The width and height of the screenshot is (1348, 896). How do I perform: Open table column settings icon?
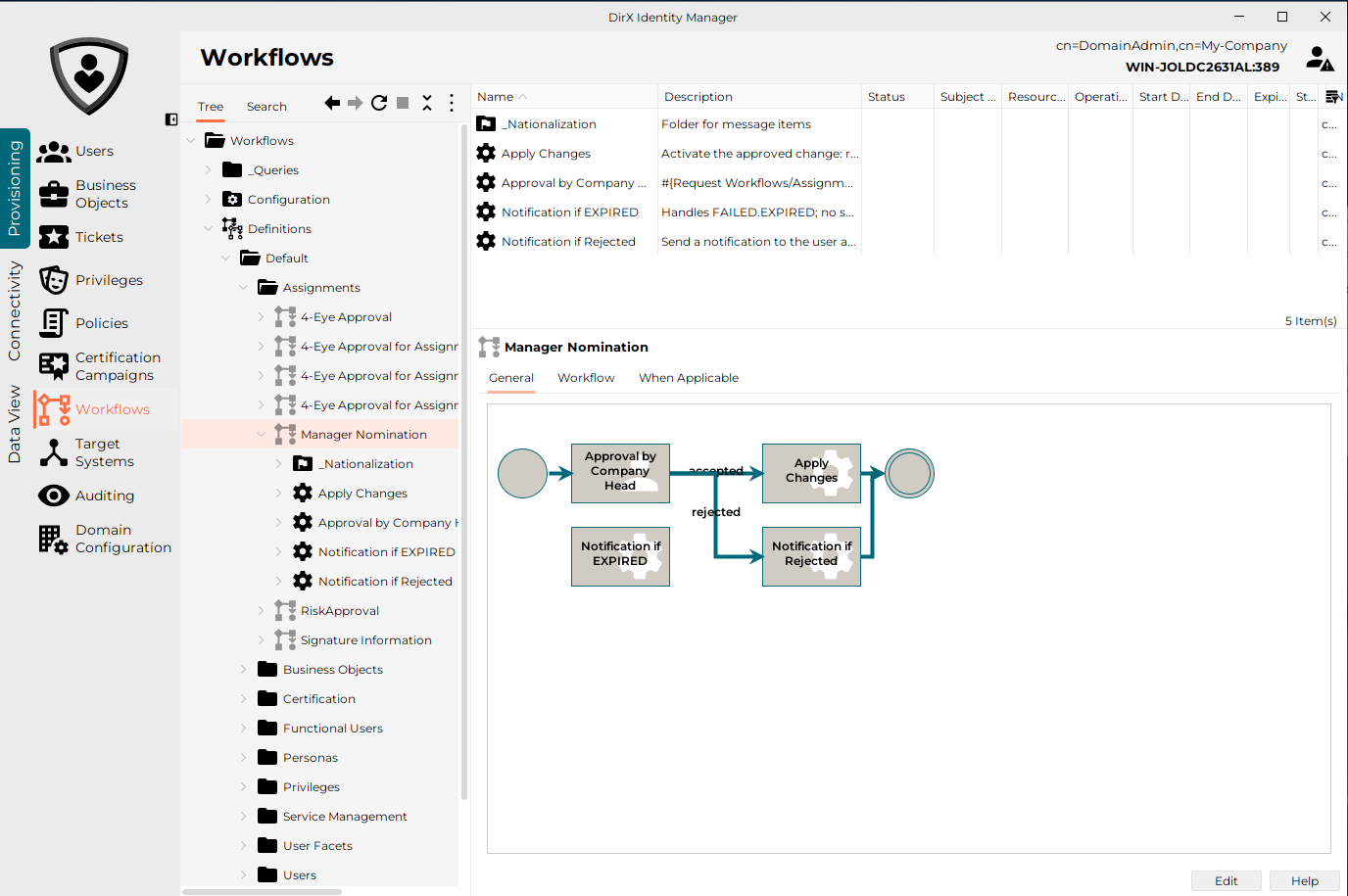[x=1332, y=97]
